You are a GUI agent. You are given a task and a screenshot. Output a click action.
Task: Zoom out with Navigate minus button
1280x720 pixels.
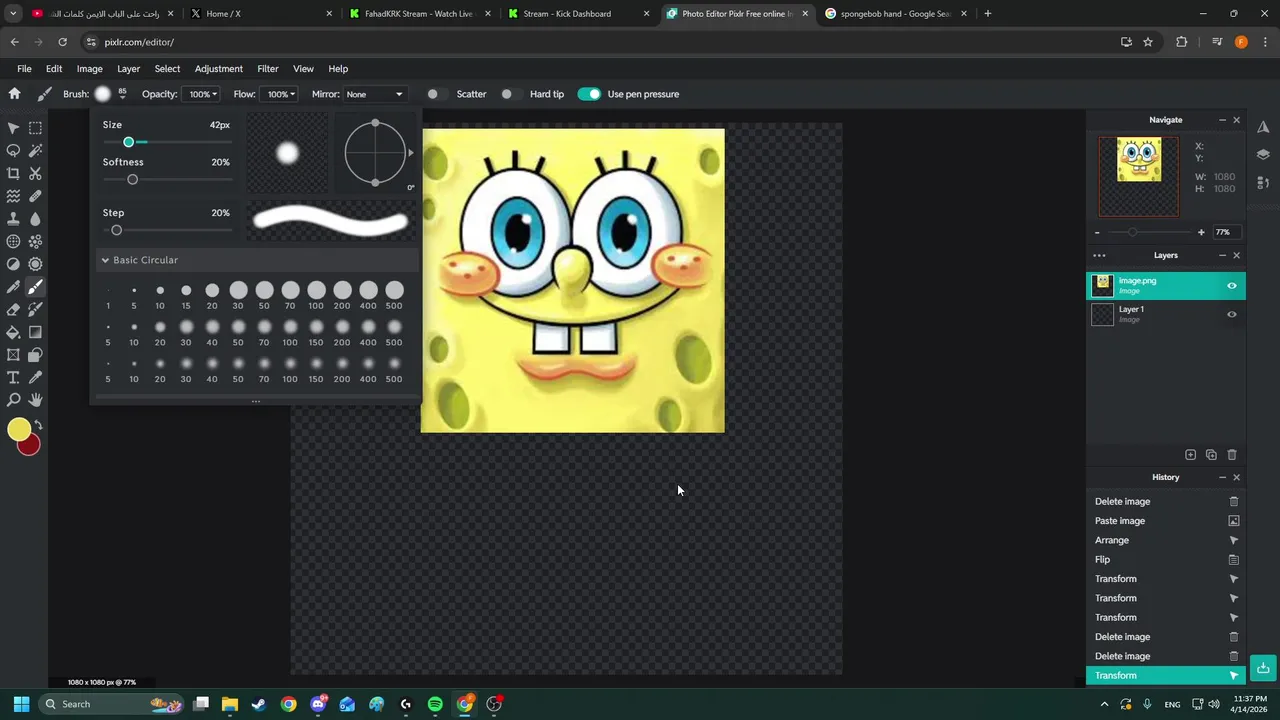pos(1097,232)
